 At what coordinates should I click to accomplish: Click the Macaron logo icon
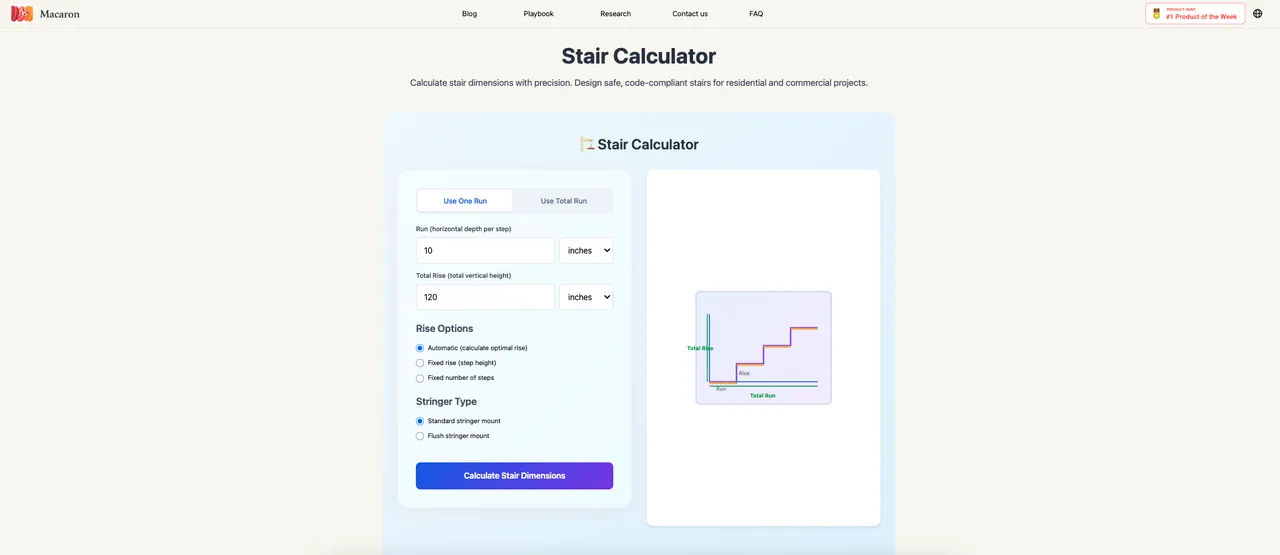(x=22, y=14)
